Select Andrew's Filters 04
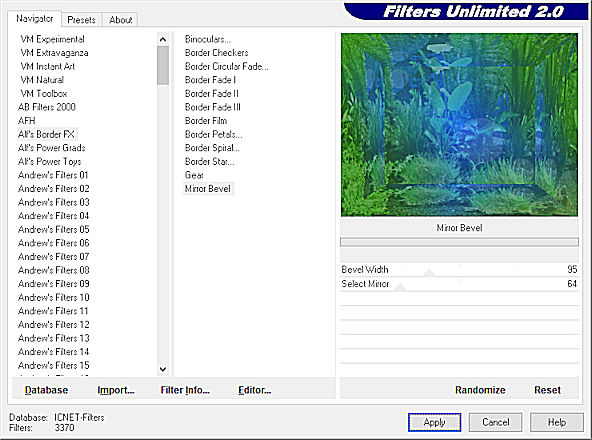This screenshot has width=592, height=440. click(x=54, y=216)
